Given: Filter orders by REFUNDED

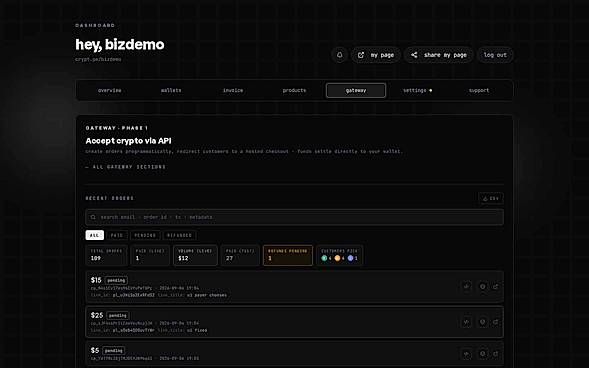Looking at the screenshot, I should [x=180, y=235].
